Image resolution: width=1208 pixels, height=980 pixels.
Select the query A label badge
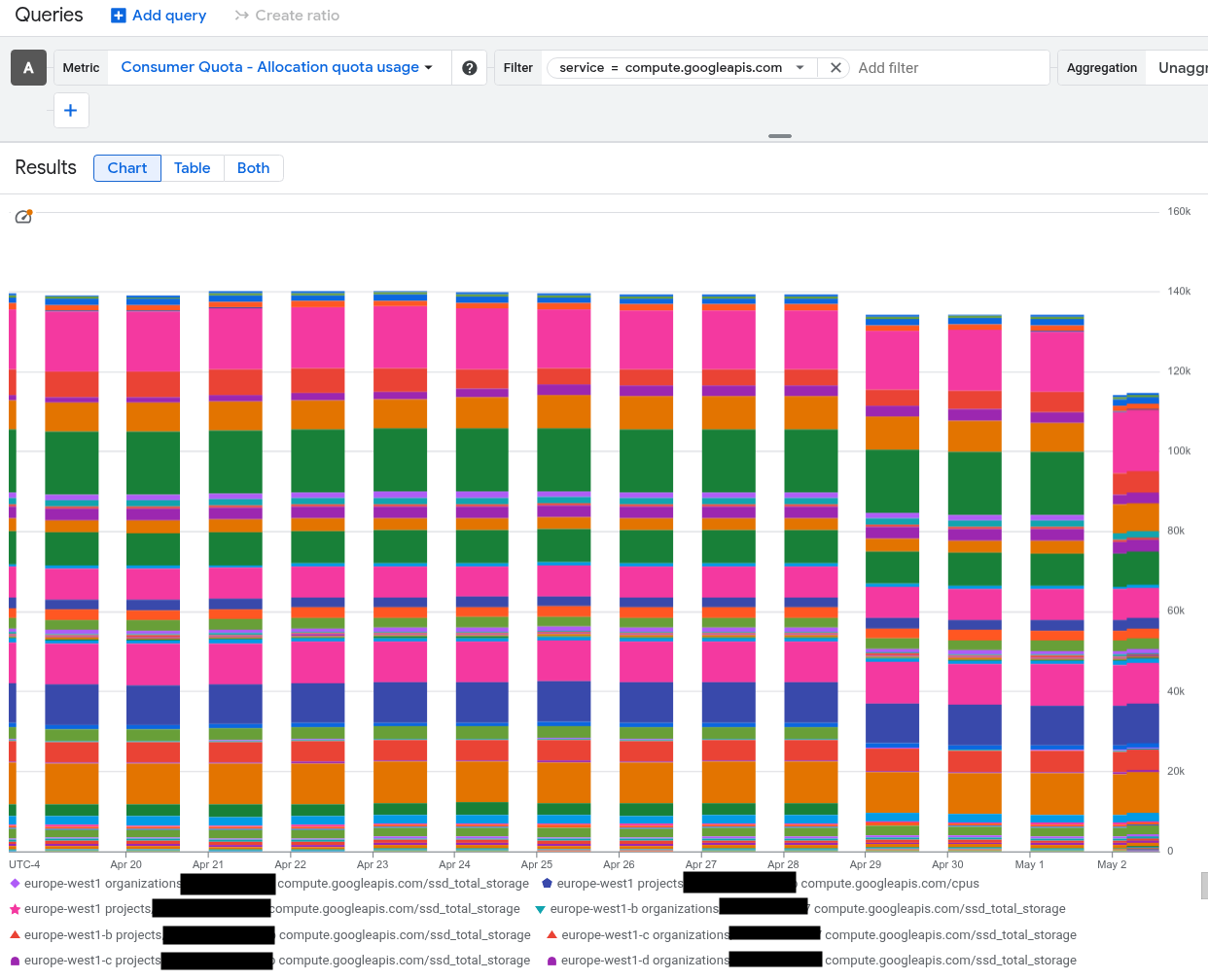coord(28,68)
